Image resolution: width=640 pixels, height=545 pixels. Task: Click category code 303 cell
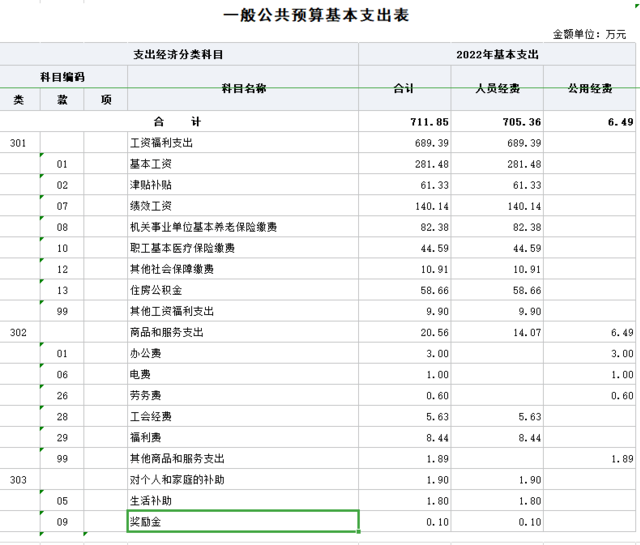coord(19,480)
